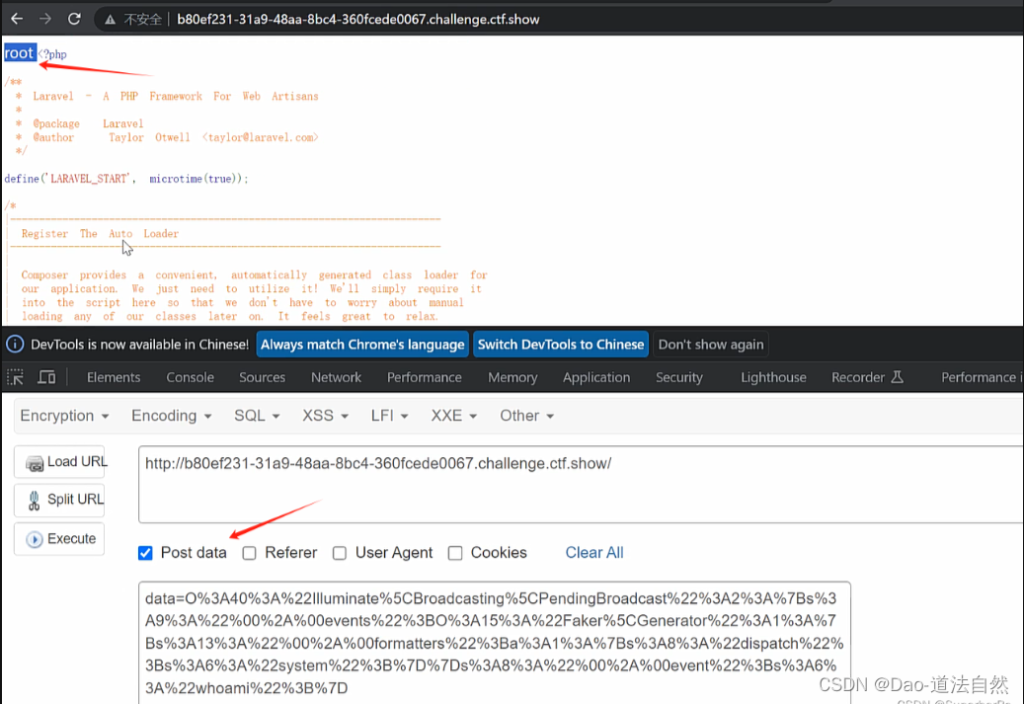Viewport: 1024px width, 704px height.
Task: Click into the post data payload textarea
Action: 494,643
